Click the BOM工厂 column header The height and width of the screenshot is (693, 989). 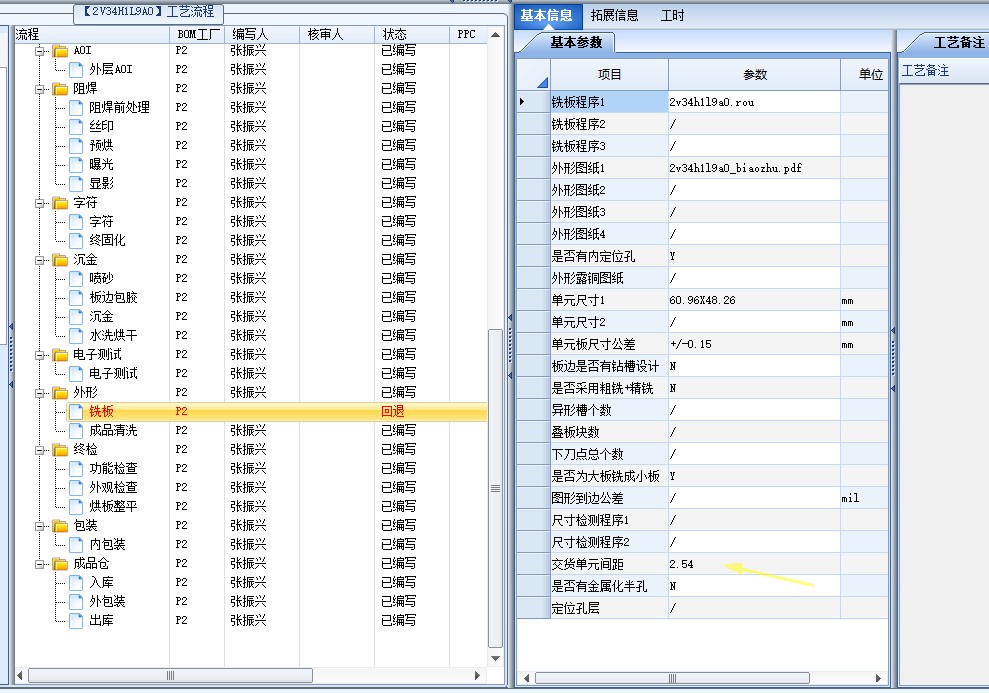[x=197, y=34]
